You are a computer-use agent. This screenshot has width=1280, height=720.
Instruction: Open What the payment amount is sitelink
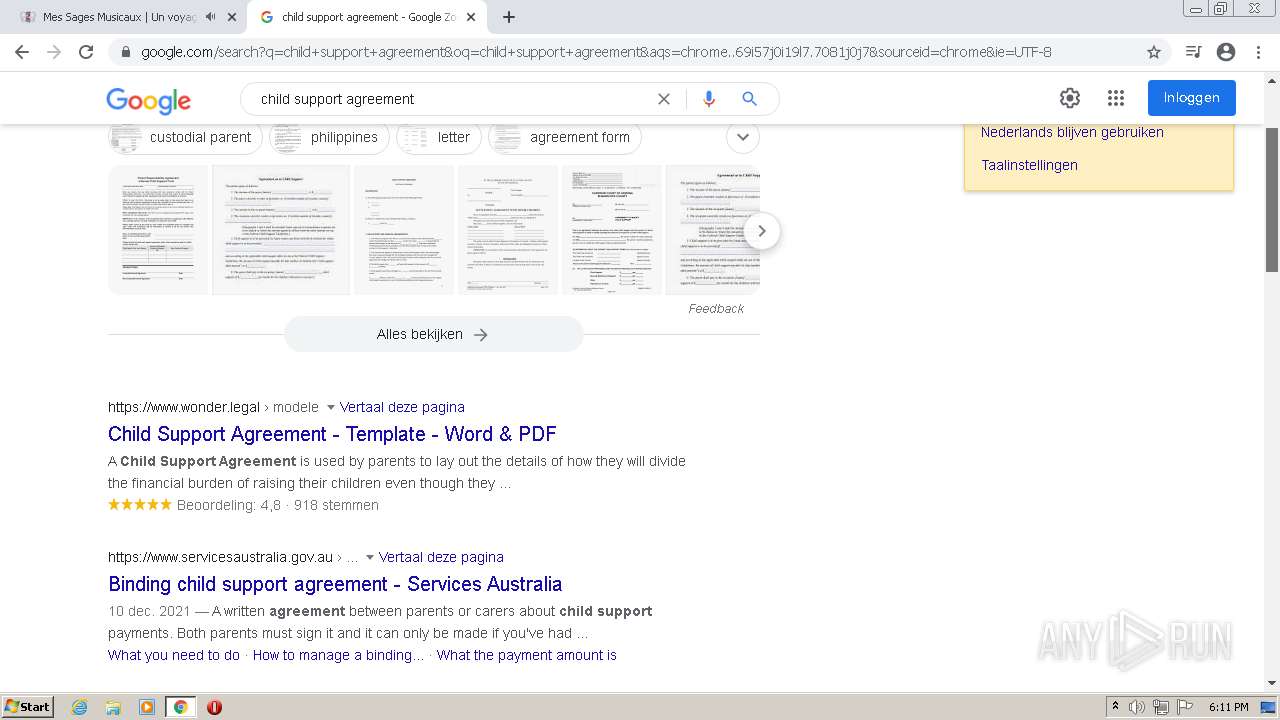coord(527,655)
